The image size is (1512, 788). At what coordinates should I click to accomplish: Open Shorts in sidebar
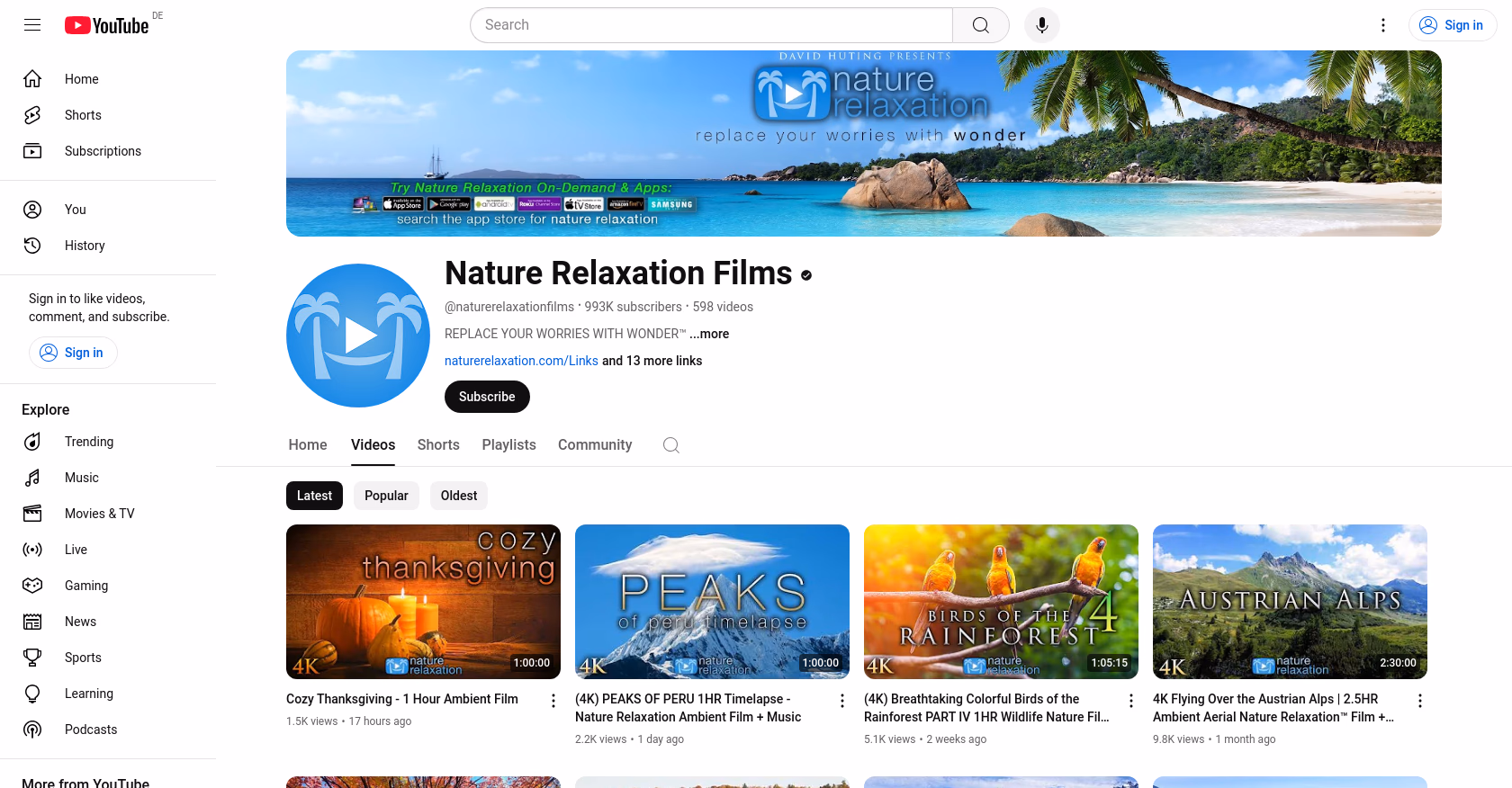point(108,115)
